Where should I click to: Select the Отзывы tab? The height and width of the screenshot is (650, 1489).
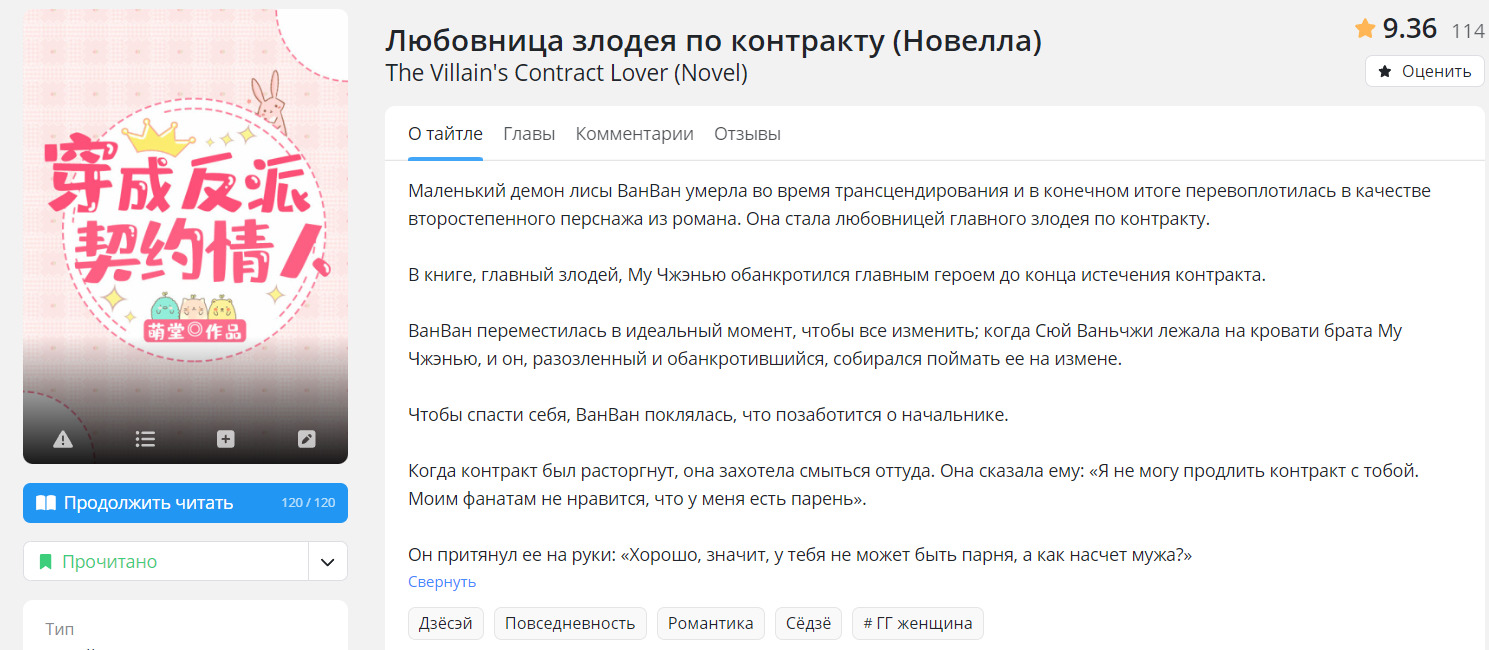pyautogui.click(x=747, y=134)
